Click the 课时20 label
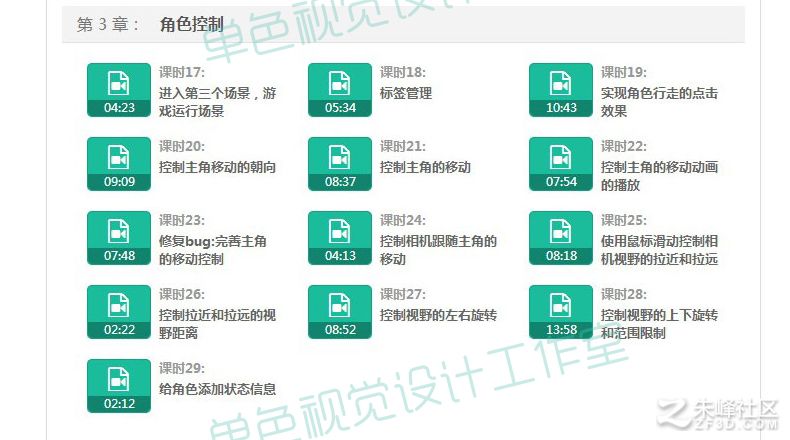Viewport: 790px width, 440px height. click(x=182, y=147)
